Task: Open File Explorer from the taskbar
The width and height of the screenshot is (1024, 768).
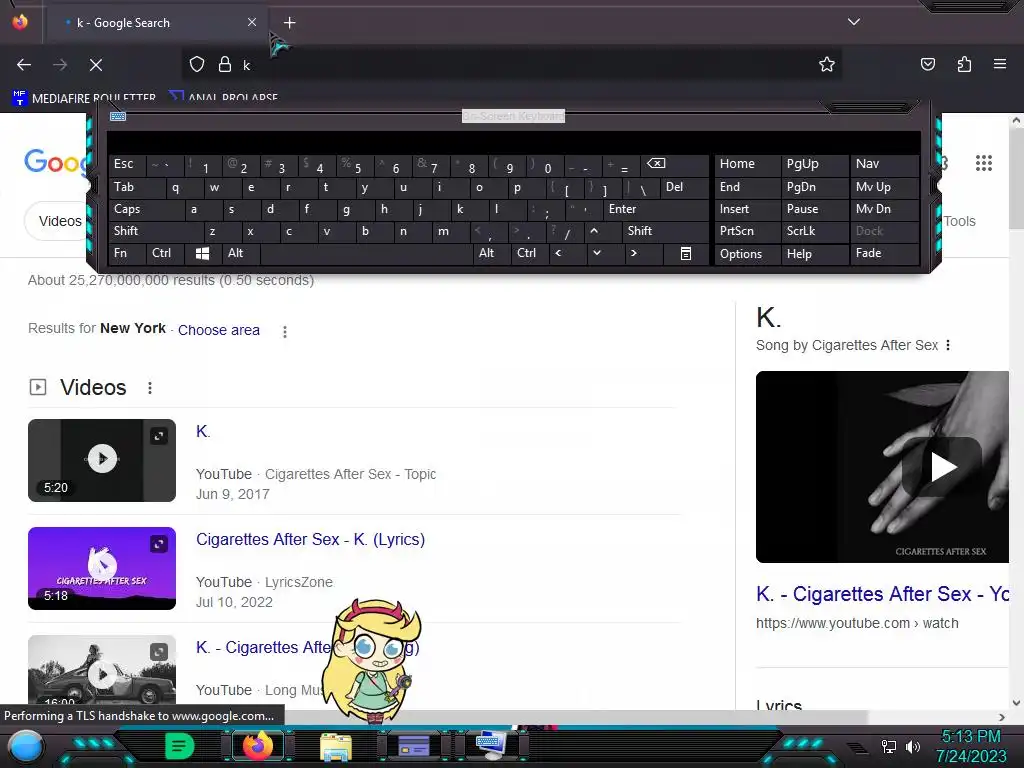Action: [336, 746]
